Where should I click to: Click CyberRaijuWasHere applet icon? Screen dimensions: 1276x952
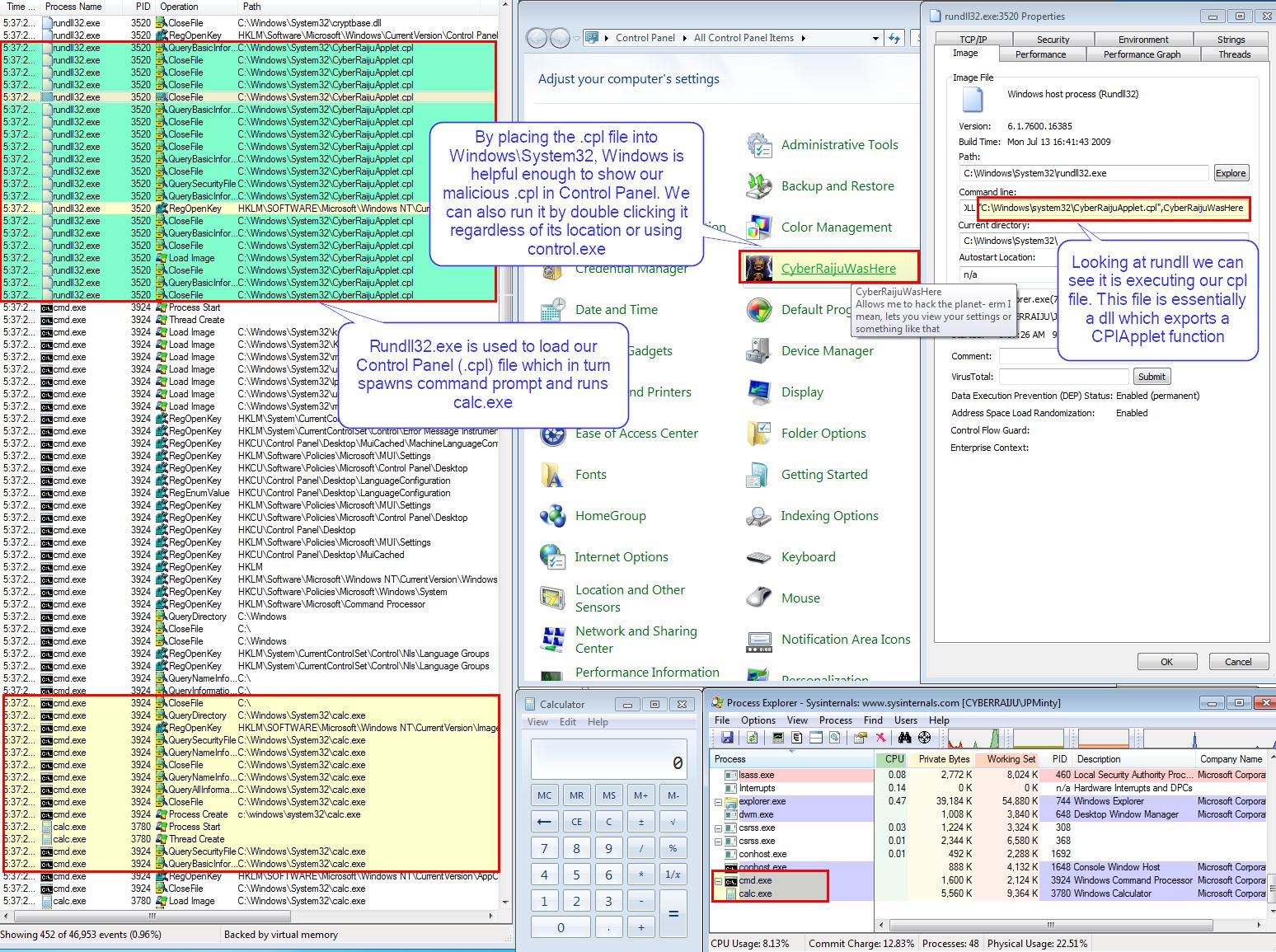(x=758, y=269)
